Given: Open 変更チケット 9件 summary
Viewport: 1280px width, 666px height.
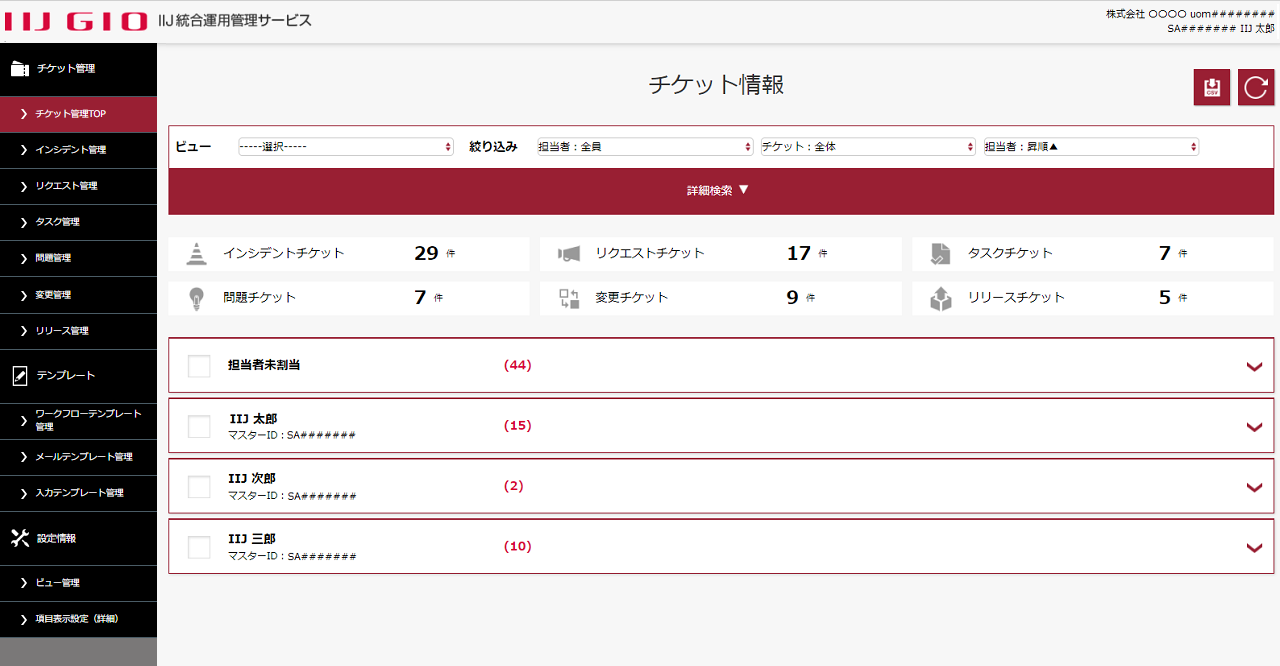Looking at the screenshot, I should 721,298.
